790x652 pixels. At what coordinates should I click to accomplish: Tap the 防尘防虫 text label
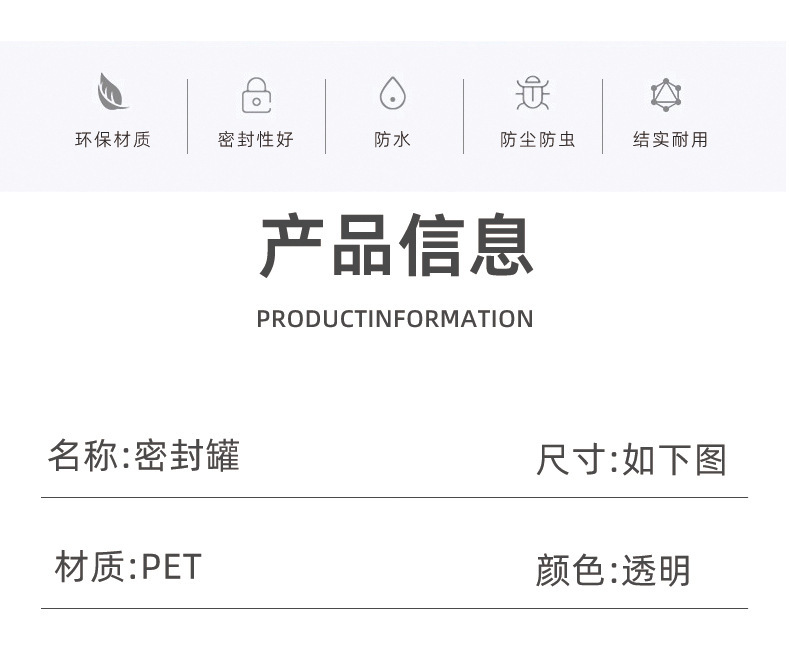(x=538, y=140)
